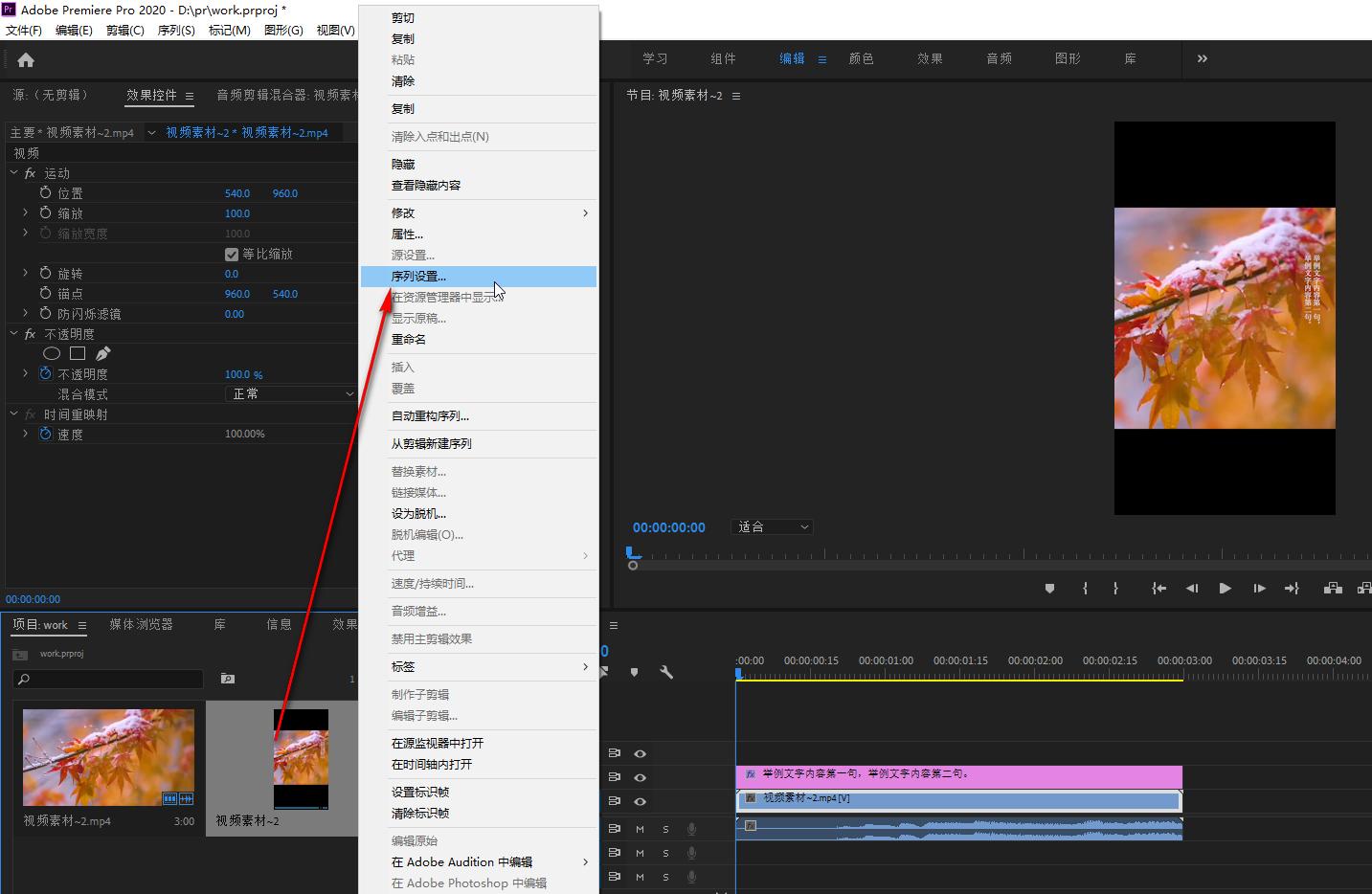Click the Go to In point button
Viewport: 1372px width, 894px height.
coord(1158,589)
